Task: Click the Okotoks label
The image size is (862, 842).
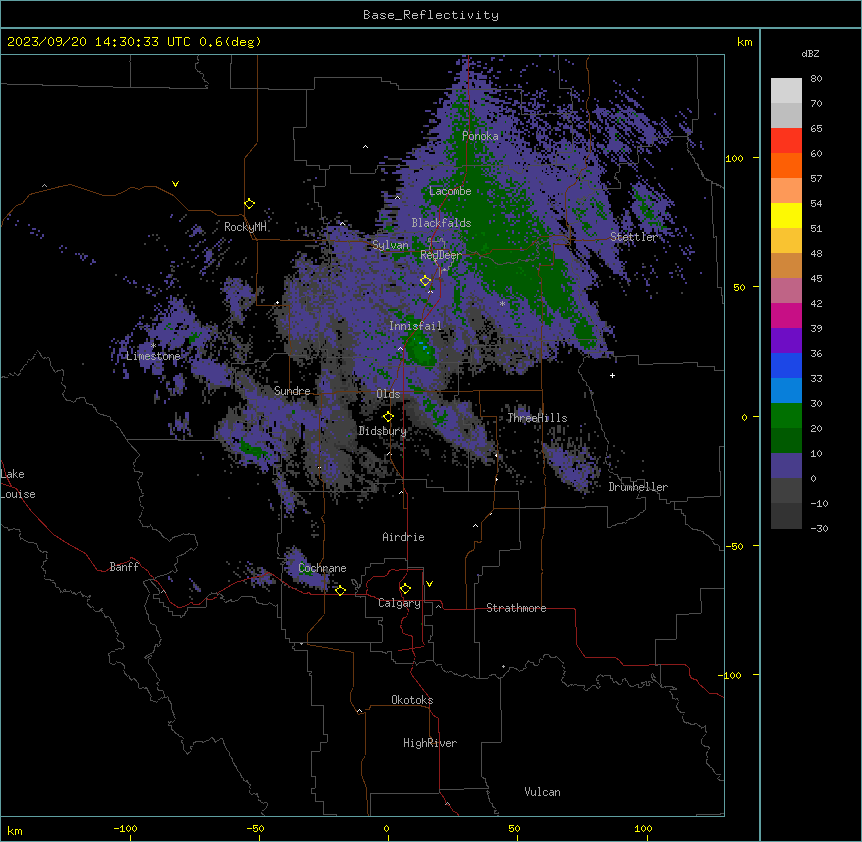Action: tap(412, 700)
